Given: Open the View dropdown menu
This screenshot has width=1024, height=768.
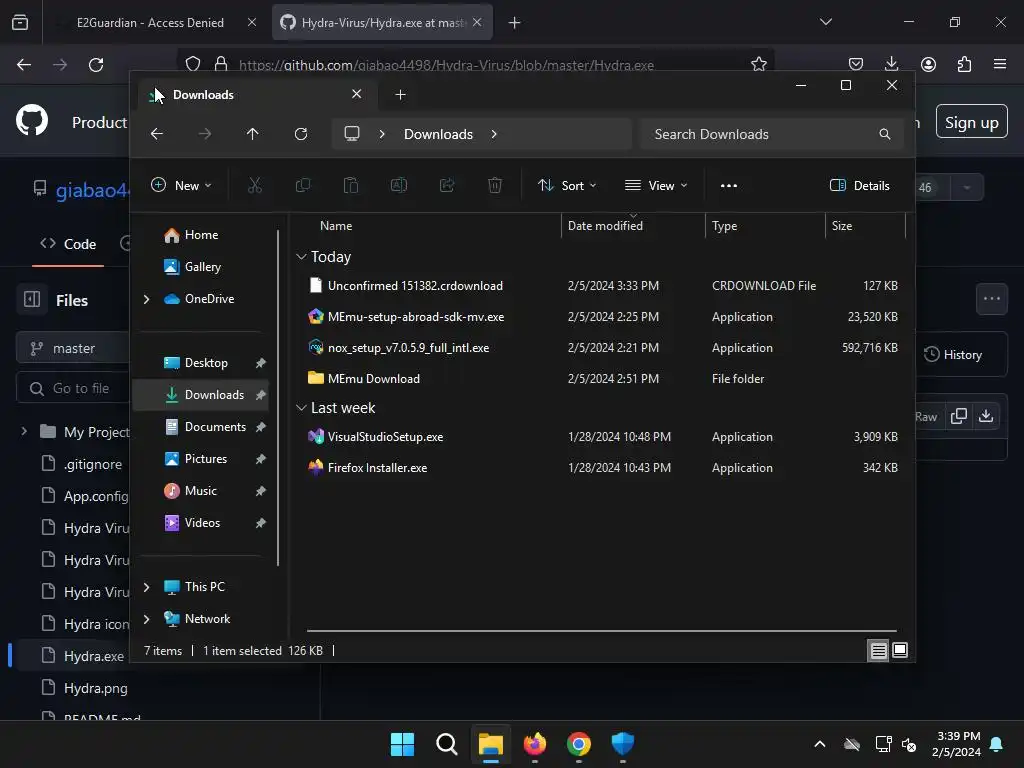Looking at the screenshot, I should [x=656, y=185].
